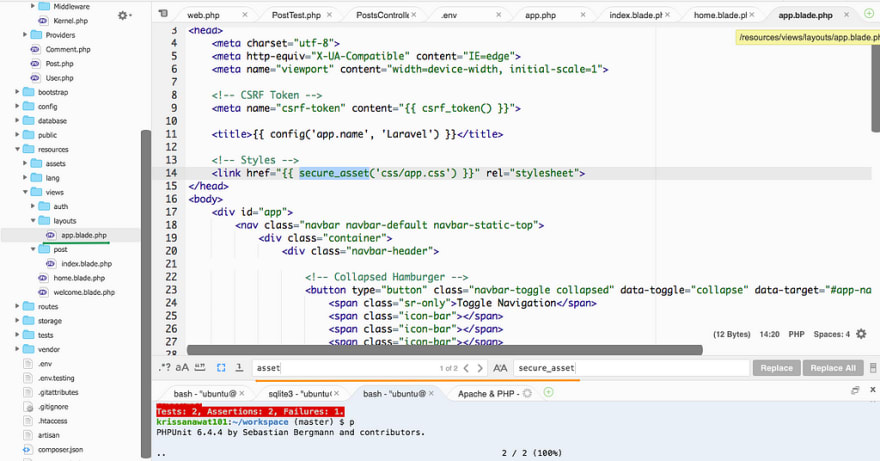Image resolution: width=880 pixels, height=461 pixels.
Task: Open the Apache & PHP terminal tab
Action: tap(488, 394)
